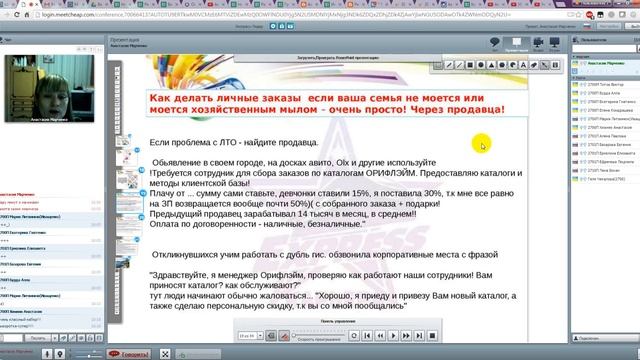Switch to the Presentation tab
Image resolution: width=640 pixels, height=360 pixels.
tap(516, 44)
